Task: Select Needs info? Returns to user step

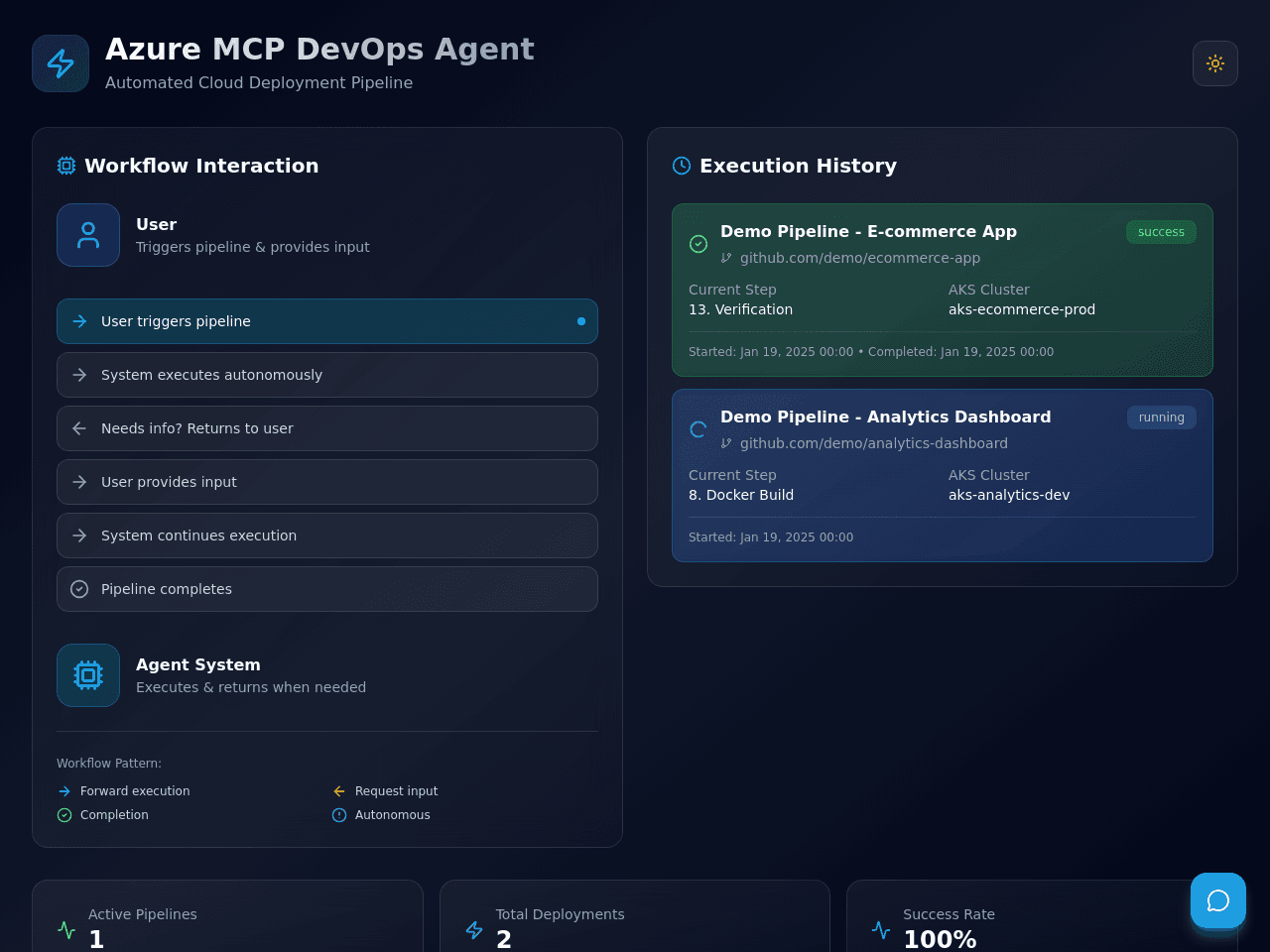Action: point(327,428)
